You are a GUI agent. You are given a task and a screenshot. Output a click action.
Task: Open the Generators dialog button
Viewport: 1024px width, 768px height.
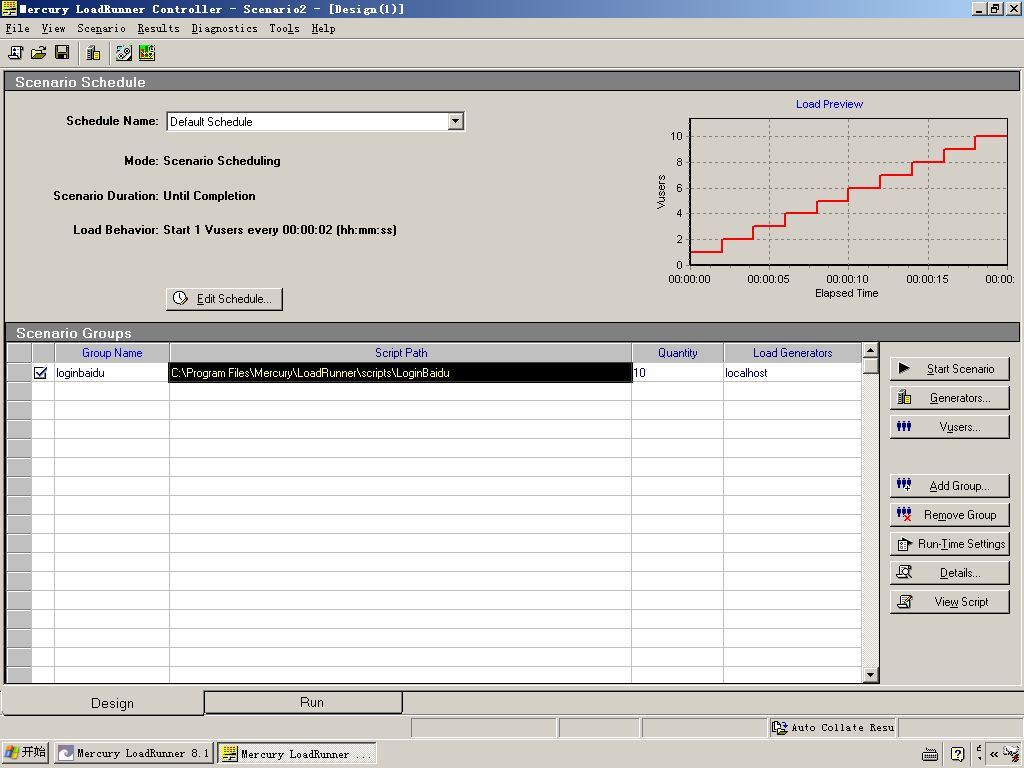tap(950, 398)
